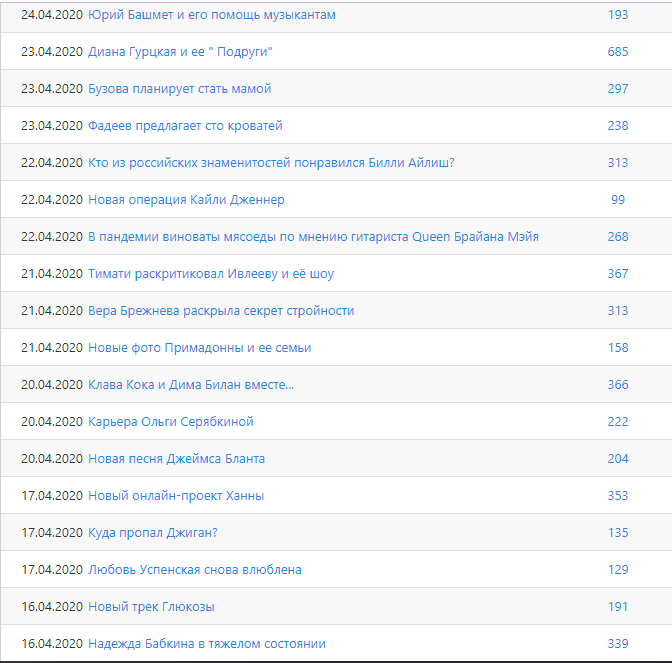
Task: Open 'Новые фото Примадонны и ее семьи'
Action: [199, 348]
